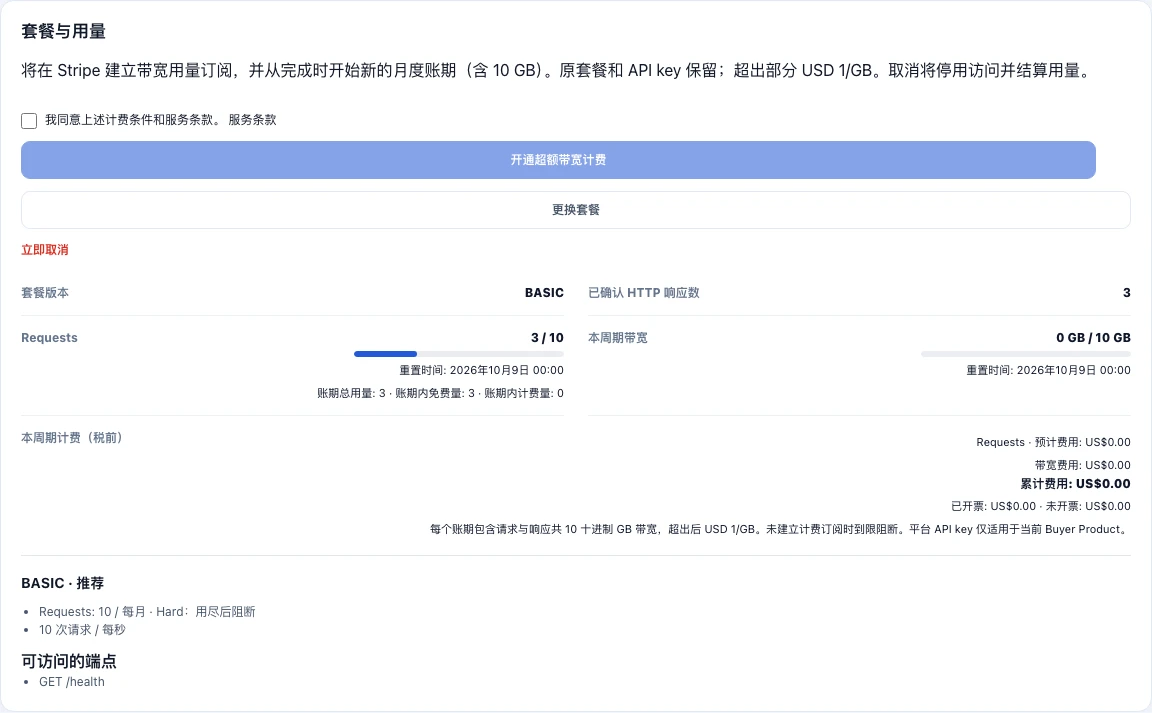Click the 开通超额带宽计费 button
Screen dimensions: 1152x713
pyautogui.click(x=558, y=160)
